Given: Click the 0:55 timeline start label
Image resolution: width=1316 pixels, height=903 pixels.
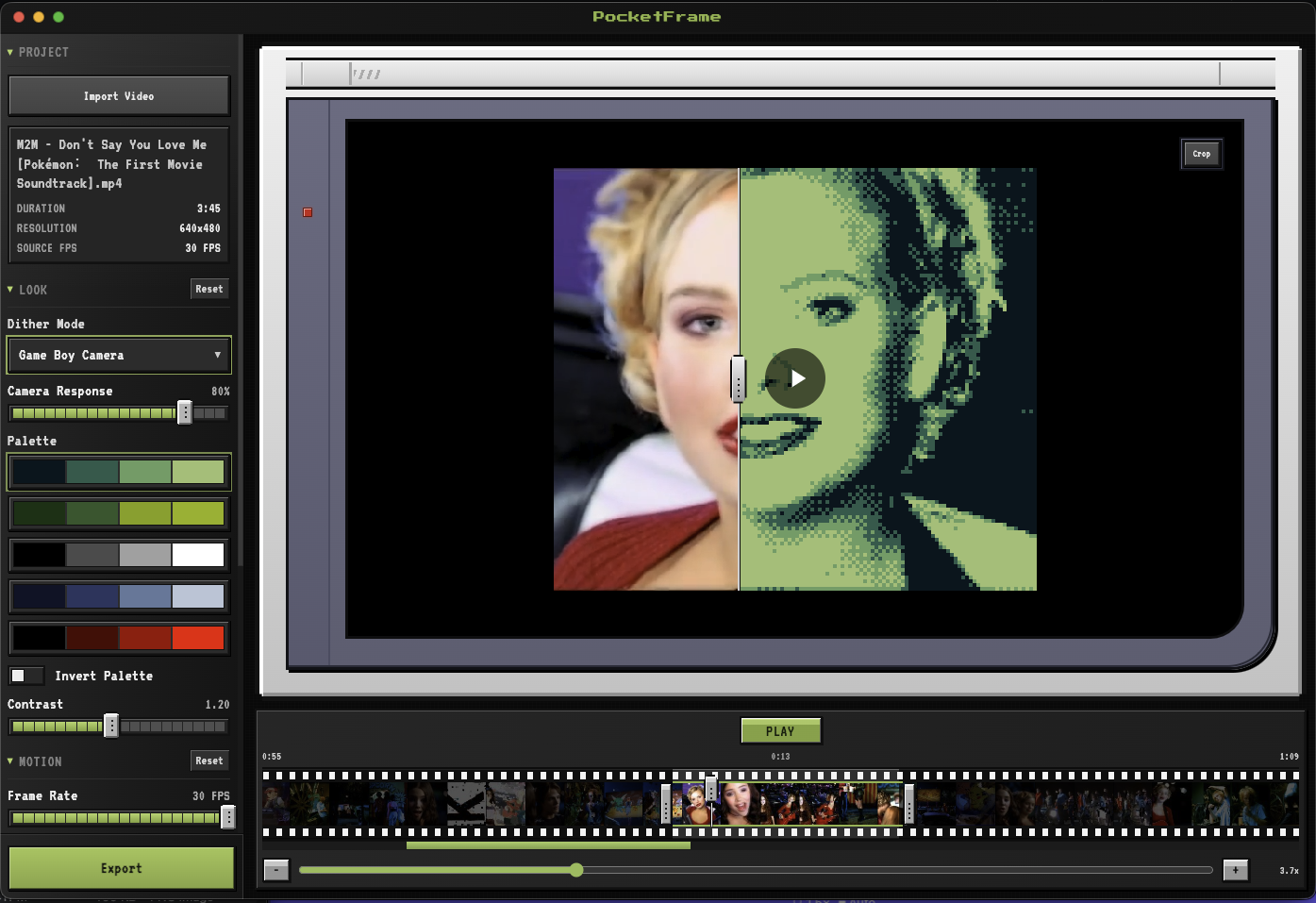Looking at the screenshot, I should point(272,757).
